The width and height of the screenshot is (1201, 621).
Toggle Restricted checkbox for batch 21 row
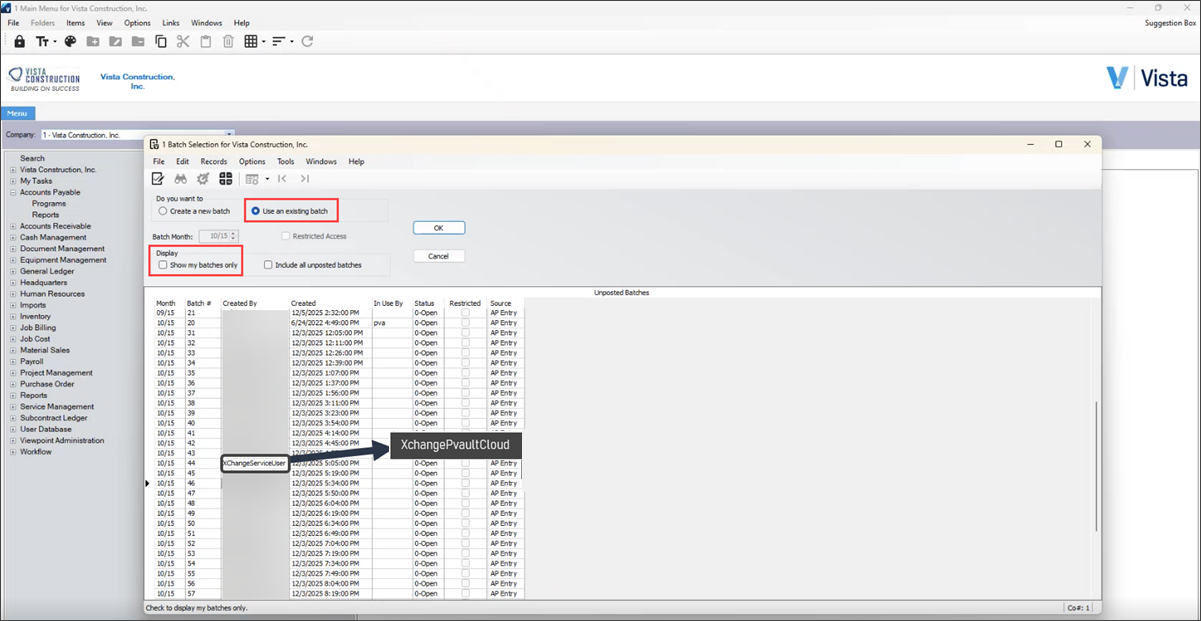point(465,313)
